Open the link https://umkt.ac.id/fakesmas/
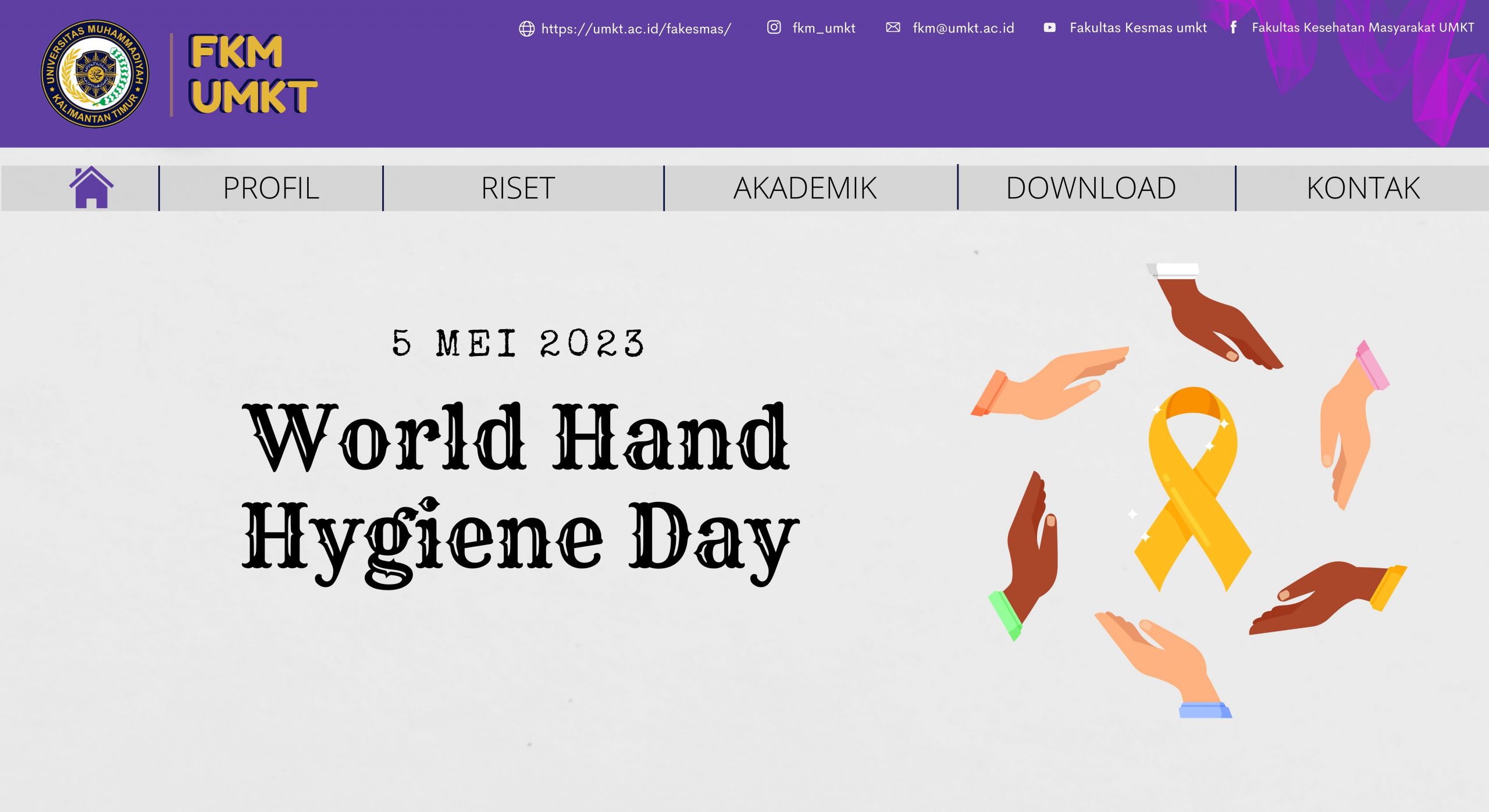This screenshot has width=1489, height=812. coord(637,27)
